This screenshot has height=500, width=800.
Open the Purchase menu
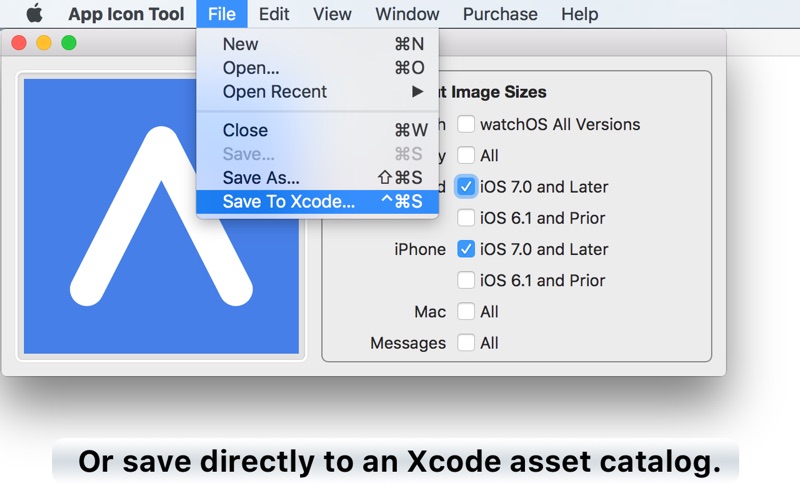click(500, 14)
